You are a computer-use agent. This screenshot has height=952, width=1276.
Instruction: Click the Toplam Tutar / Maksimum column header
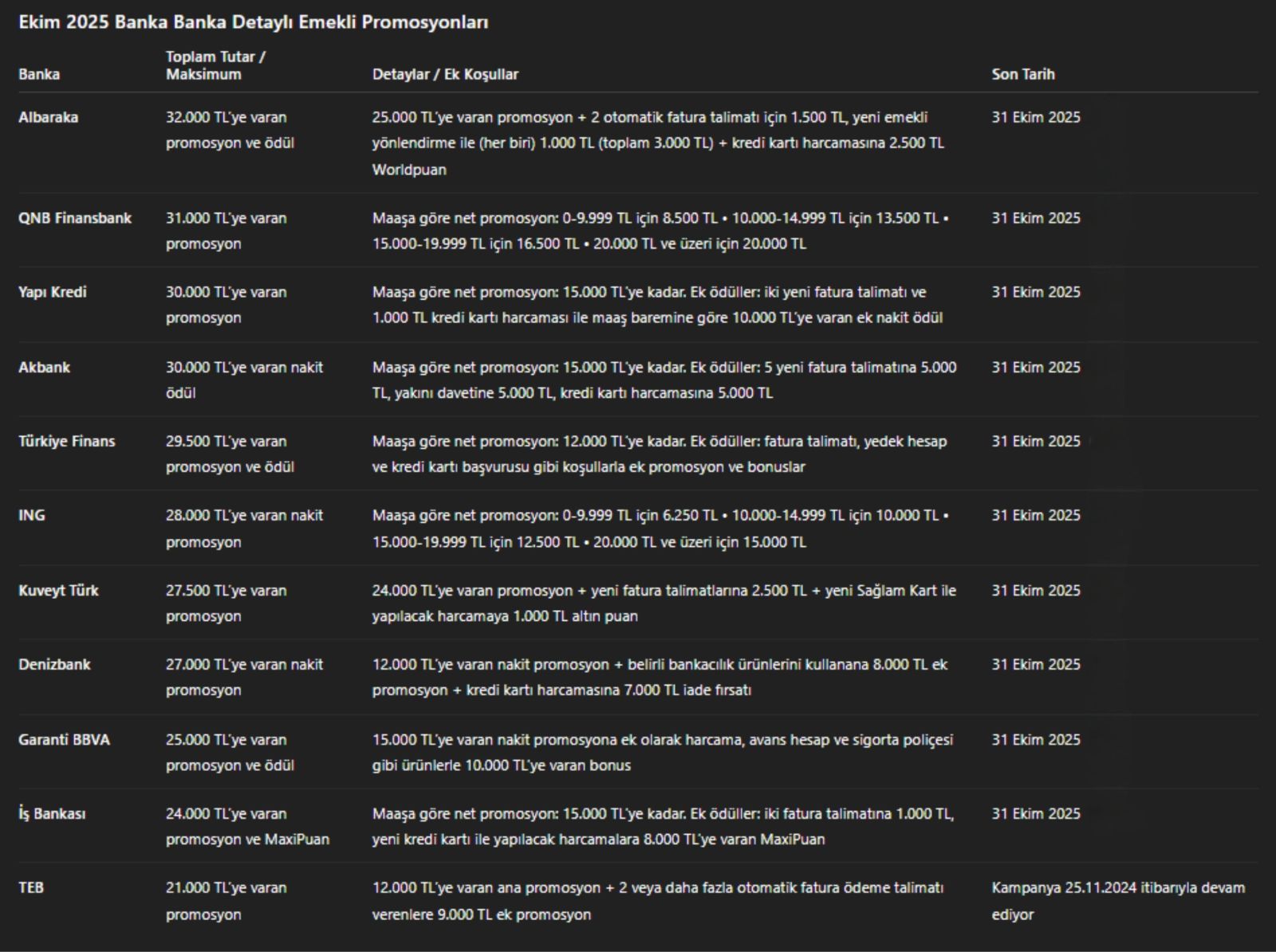[215, 65]
